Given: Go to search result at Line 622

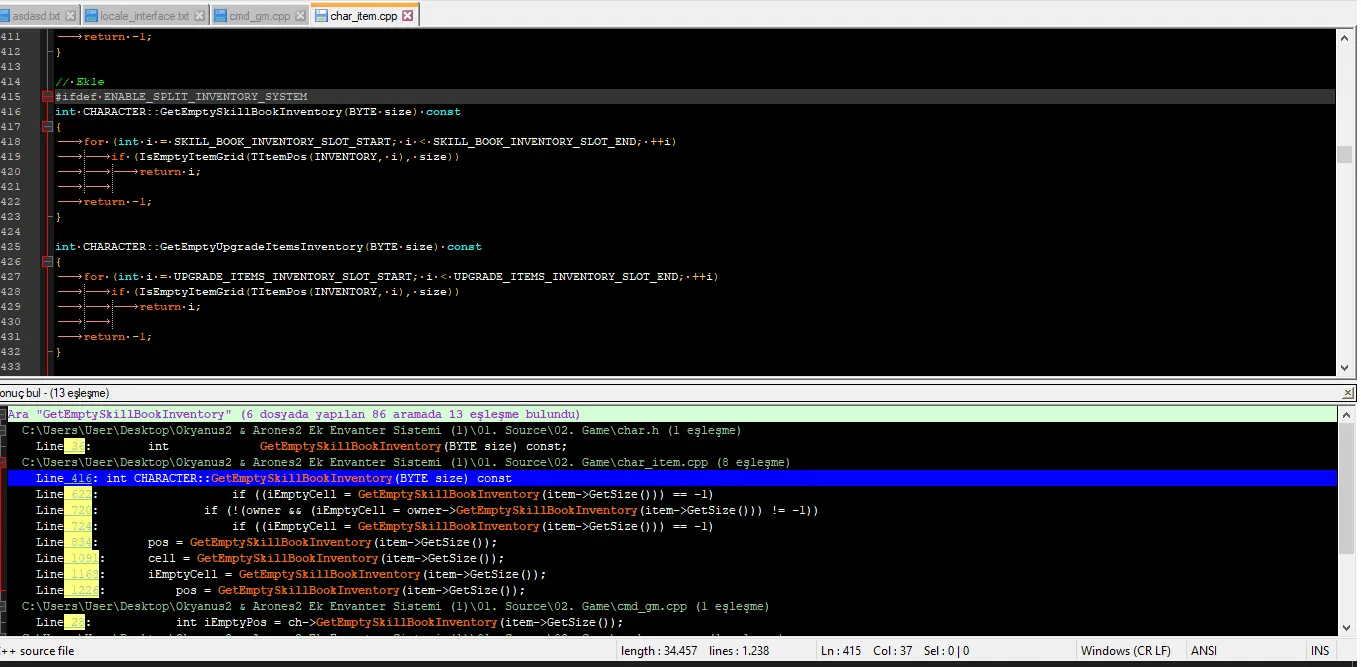Looking at the screenshot, I should tap(300, 495).
